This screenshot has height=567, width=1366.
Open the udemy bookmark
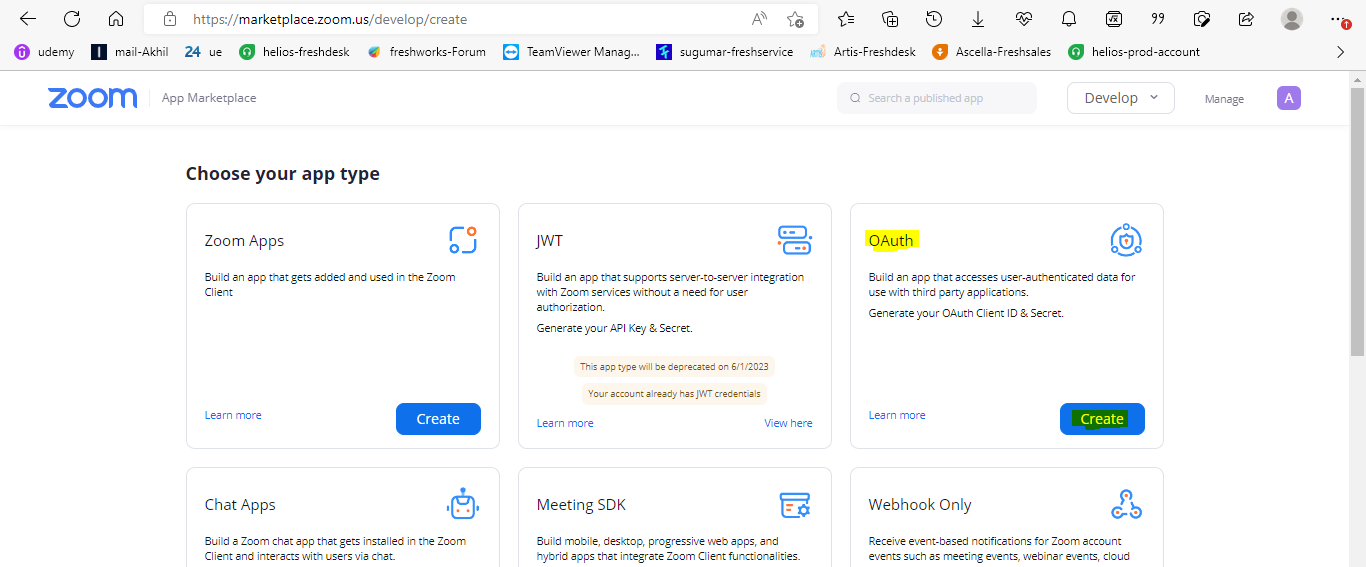point(44,52)
